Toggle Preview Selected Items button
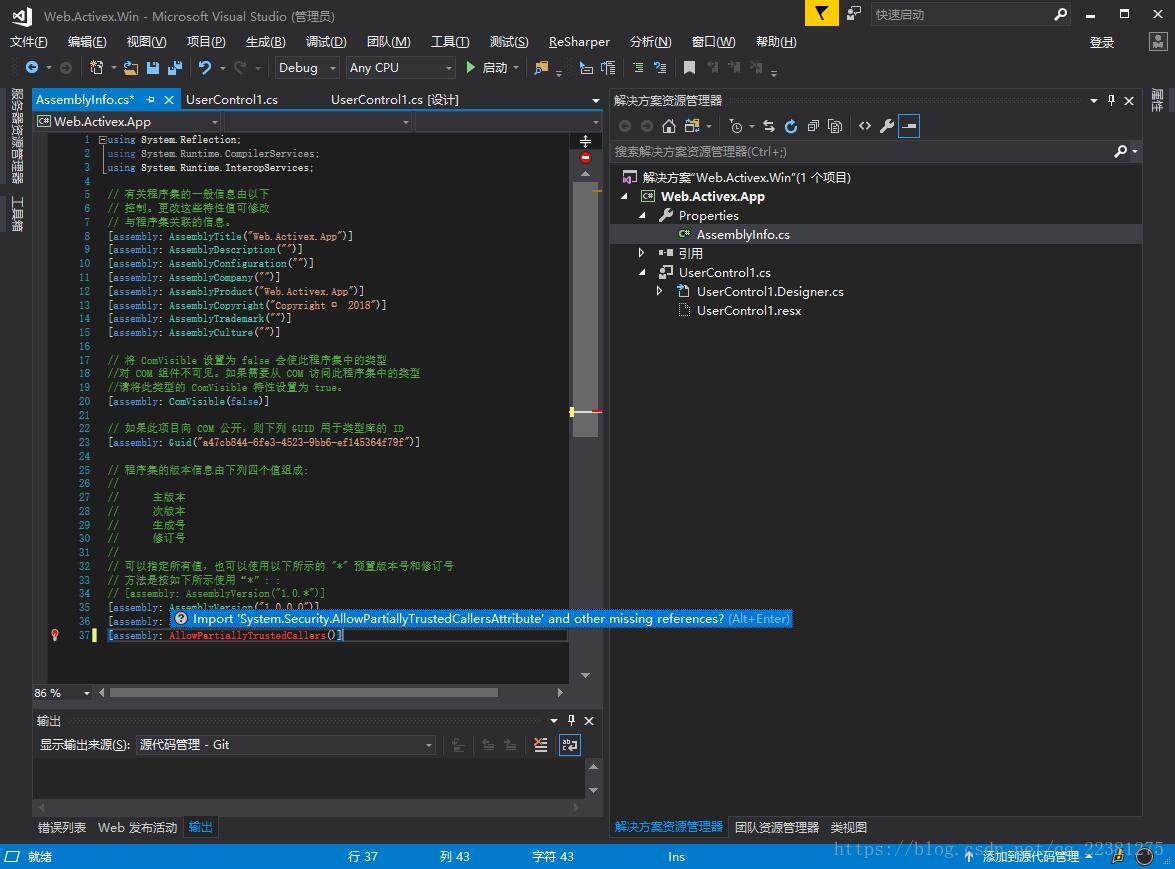Viewport: 1175px width, 869px height. point(909,126)
